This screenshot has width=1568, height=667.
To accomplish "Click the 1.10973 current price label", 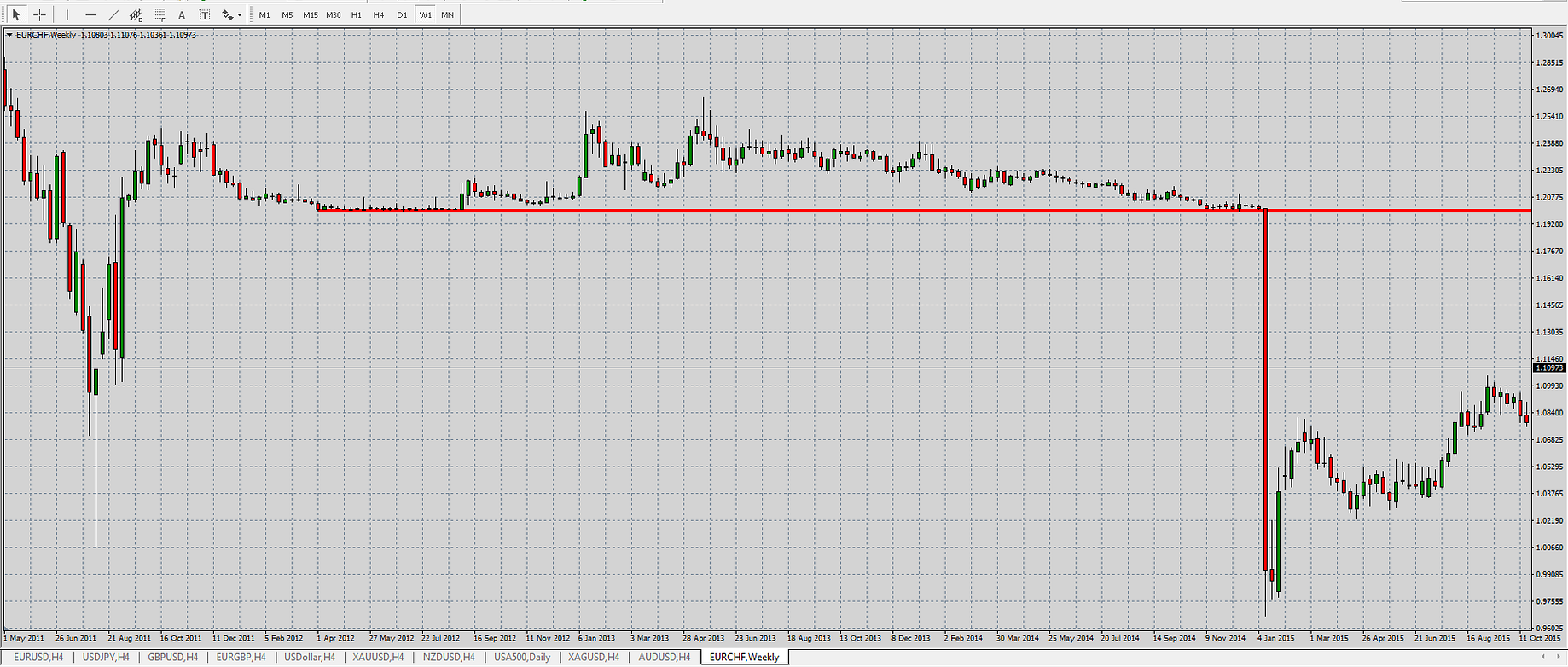I will click(1549, 368).
